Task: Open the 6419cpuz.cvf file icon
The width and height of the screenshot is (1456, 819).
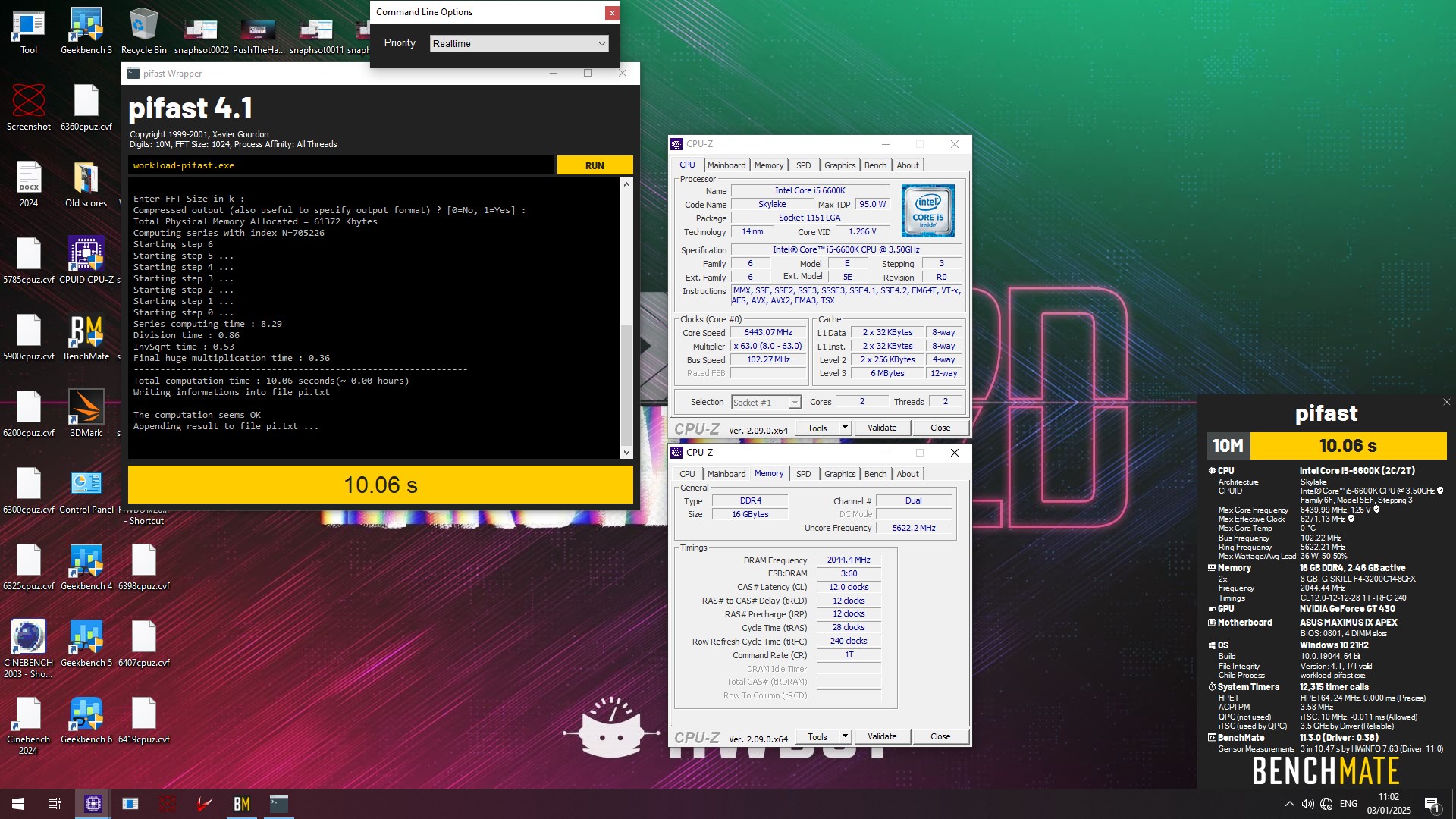Action: click(144, 720)
